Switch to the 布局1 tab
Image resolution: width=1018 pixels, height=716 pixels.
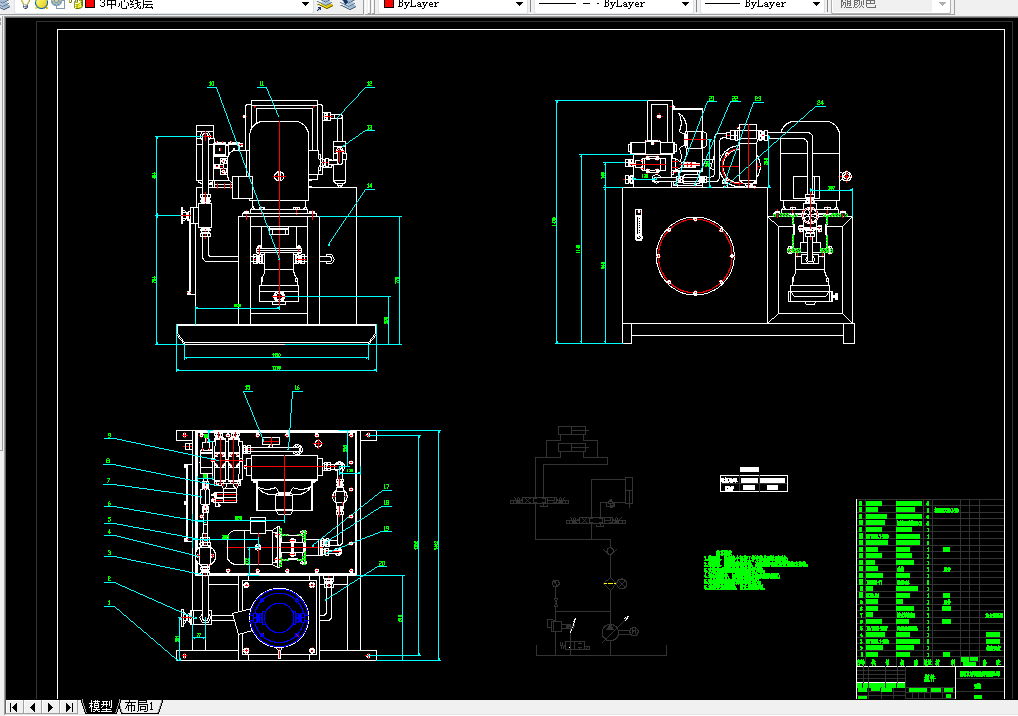[x=140, y=706]
